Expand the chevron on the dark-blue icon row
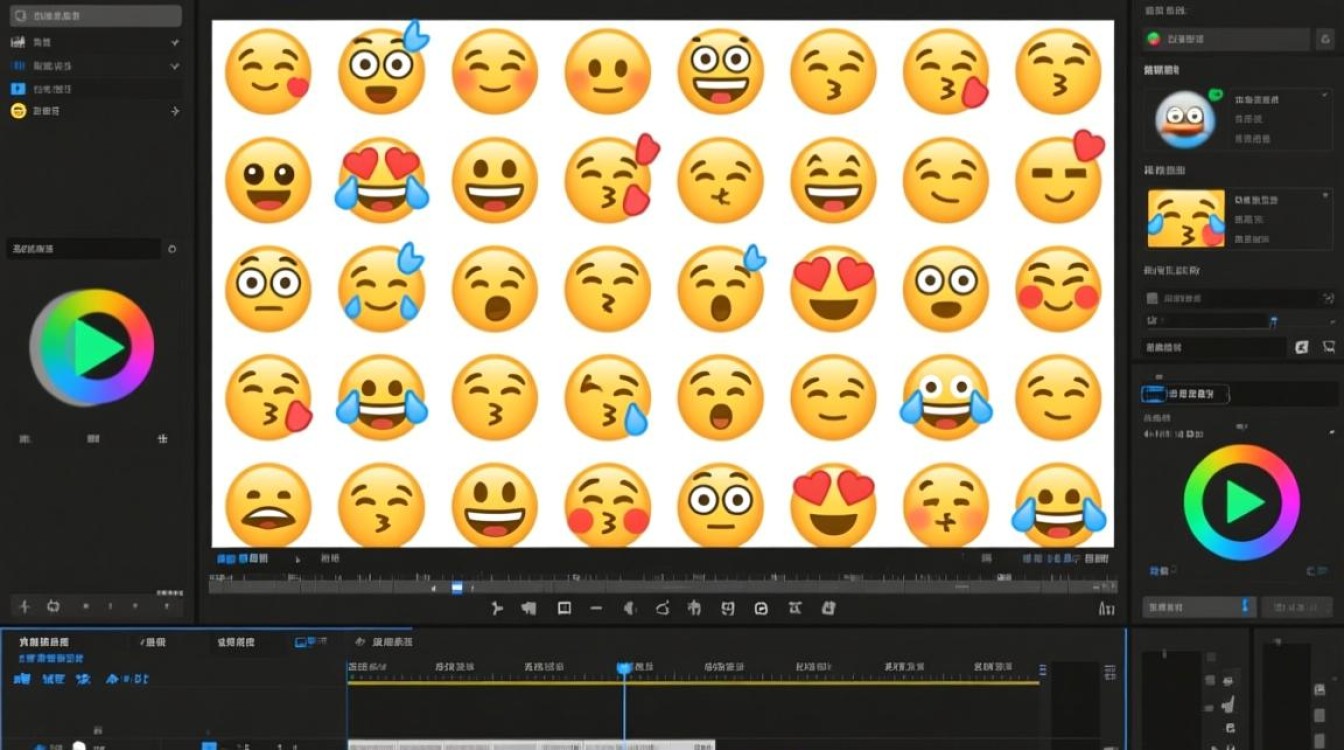Screen dimensions: 1344x750 point(175,66)
